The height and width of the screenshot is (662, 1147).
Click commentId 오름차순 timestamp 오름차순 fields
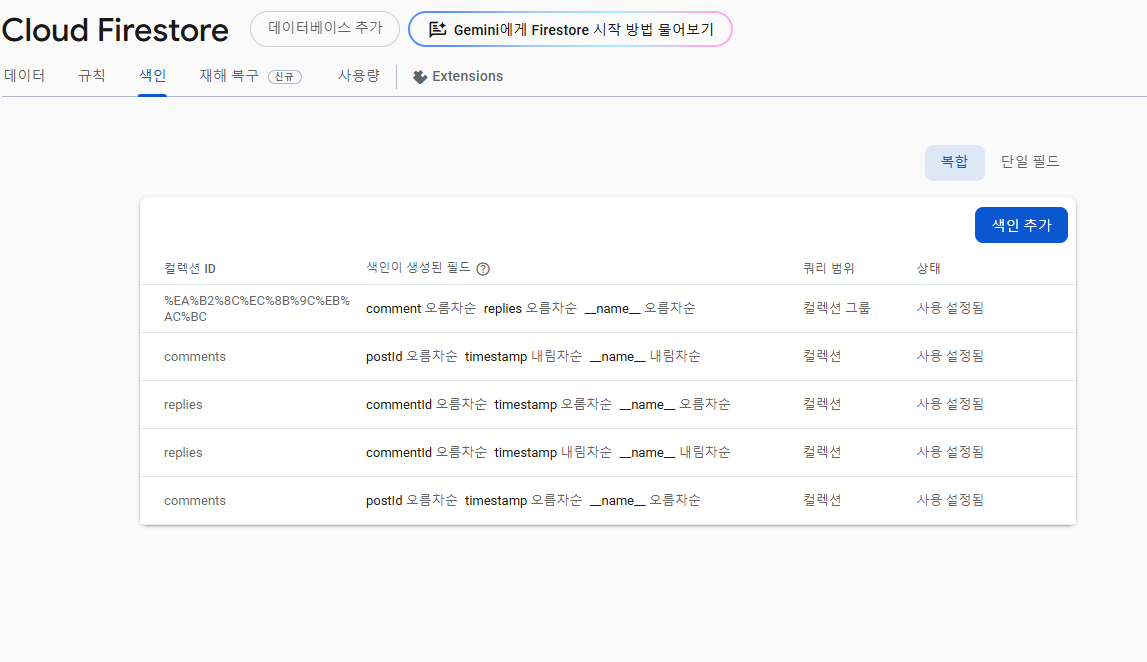point(548,405)
